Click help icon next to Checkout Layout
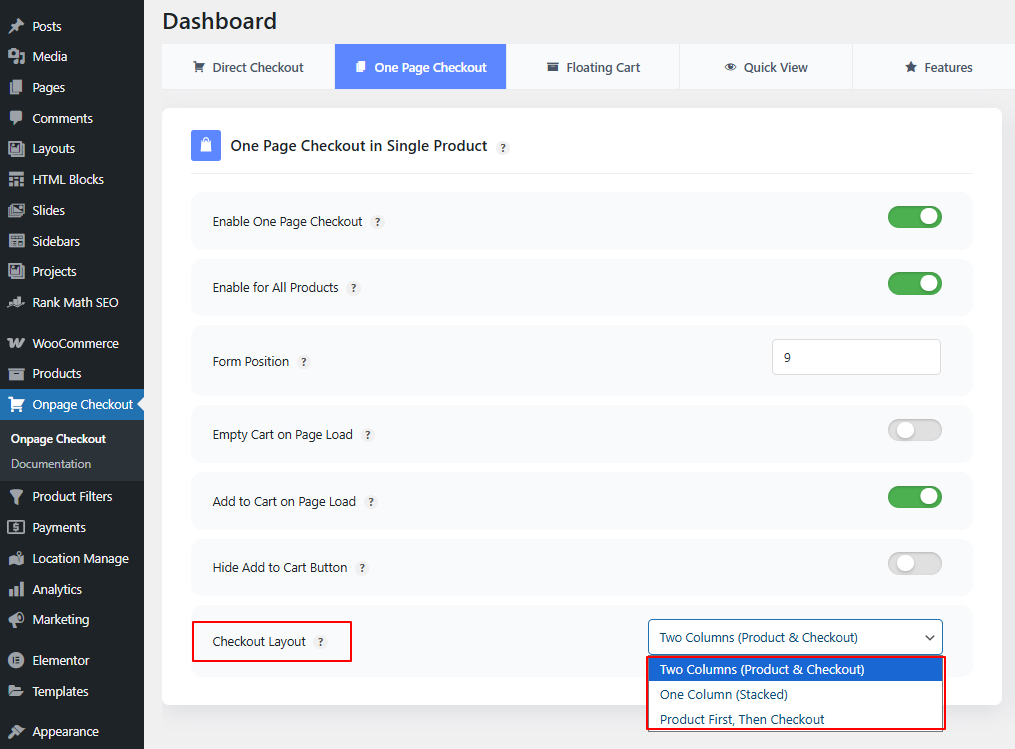The image size is (1015, 749). tap(321, 642)
